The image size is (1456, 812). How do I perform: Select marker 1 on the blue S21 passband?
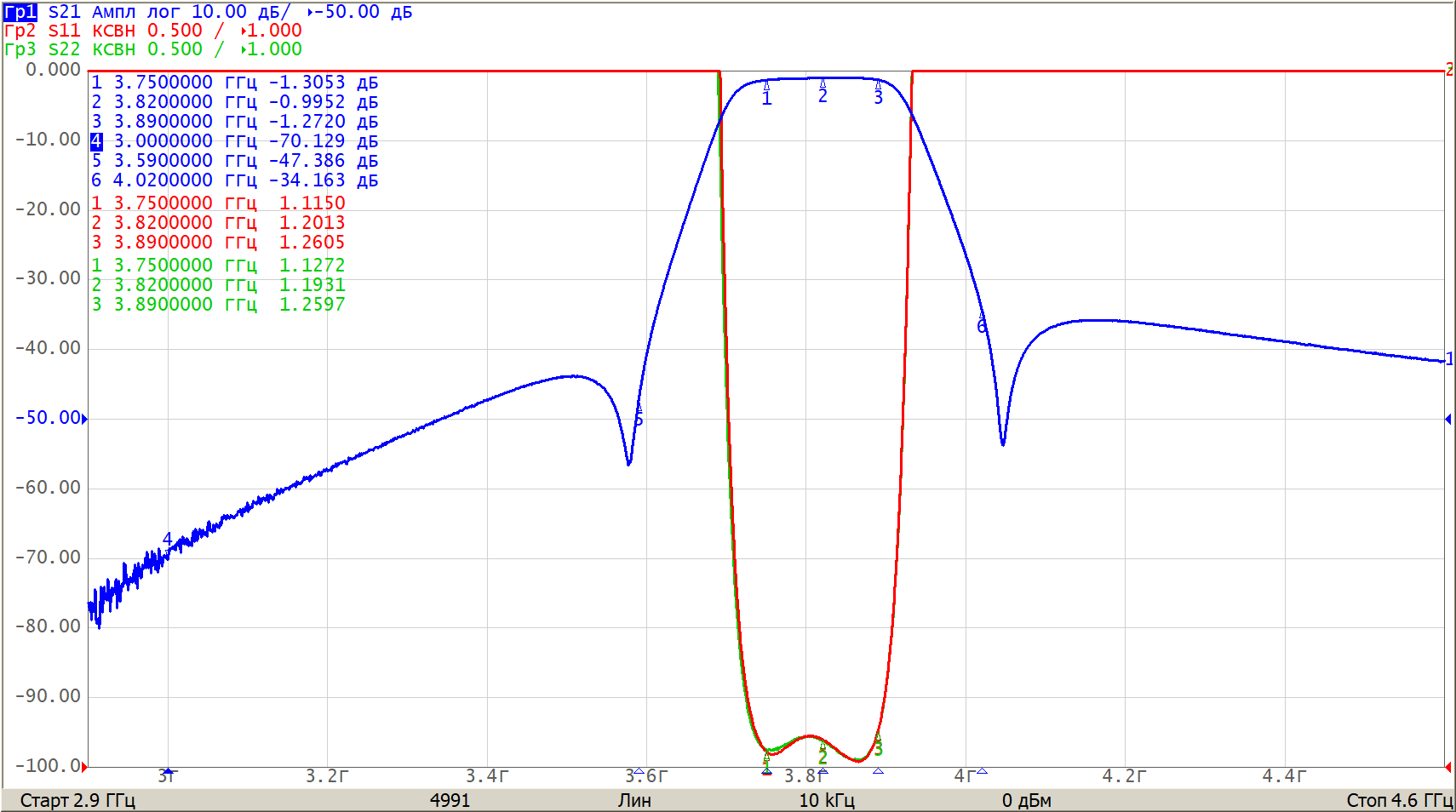pos(766,95)
